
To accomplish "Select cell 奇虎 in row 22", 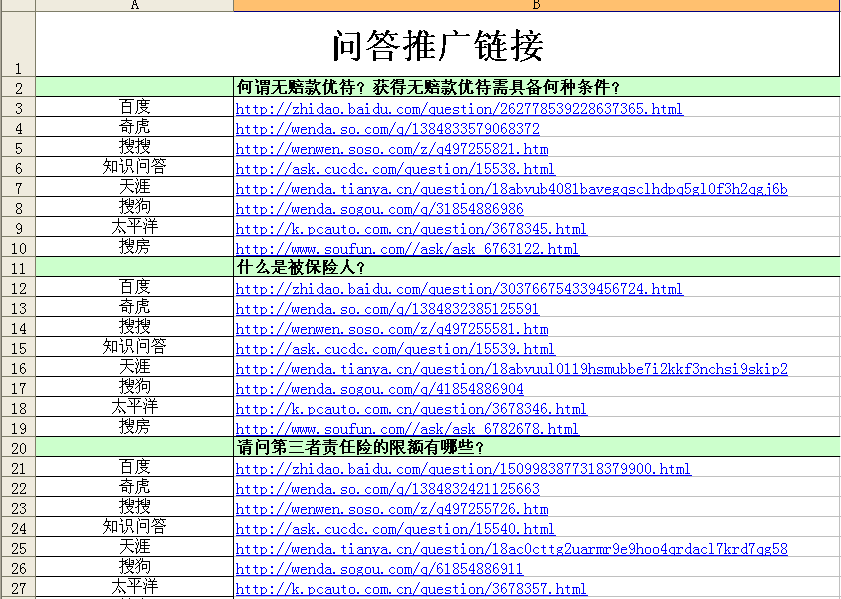I will click(x=135, y=487).
